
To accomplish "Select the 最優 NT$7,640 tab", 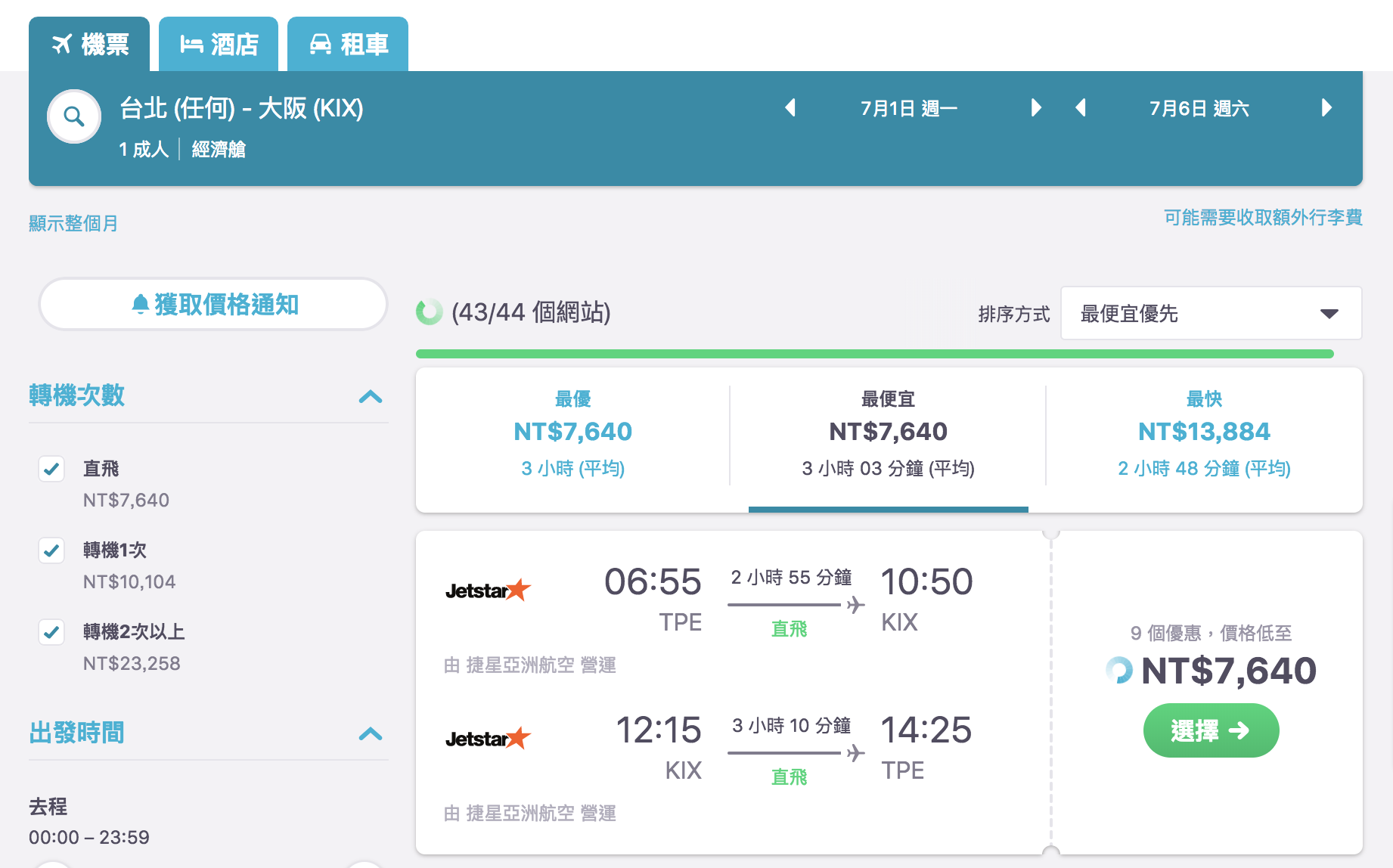I will pyautogui.click(x=572, y=439).
